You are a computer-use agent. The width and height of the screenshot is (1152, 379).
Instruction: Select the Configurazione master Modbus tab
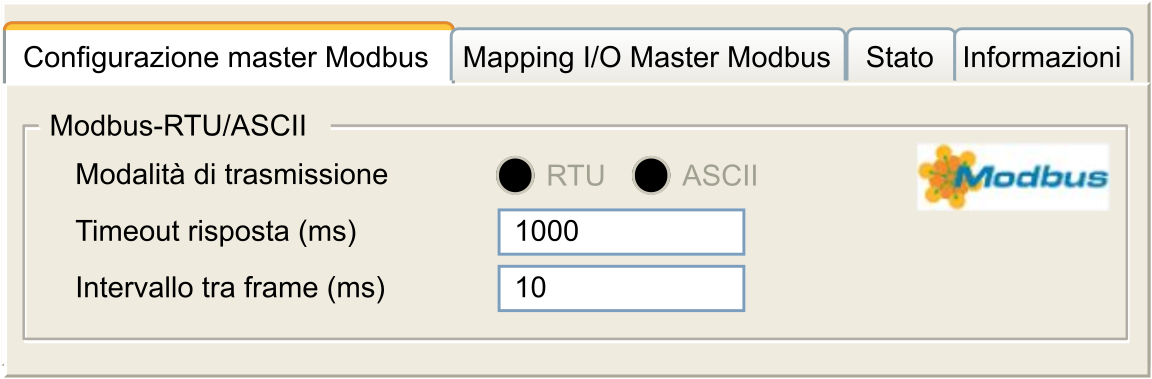226,55
